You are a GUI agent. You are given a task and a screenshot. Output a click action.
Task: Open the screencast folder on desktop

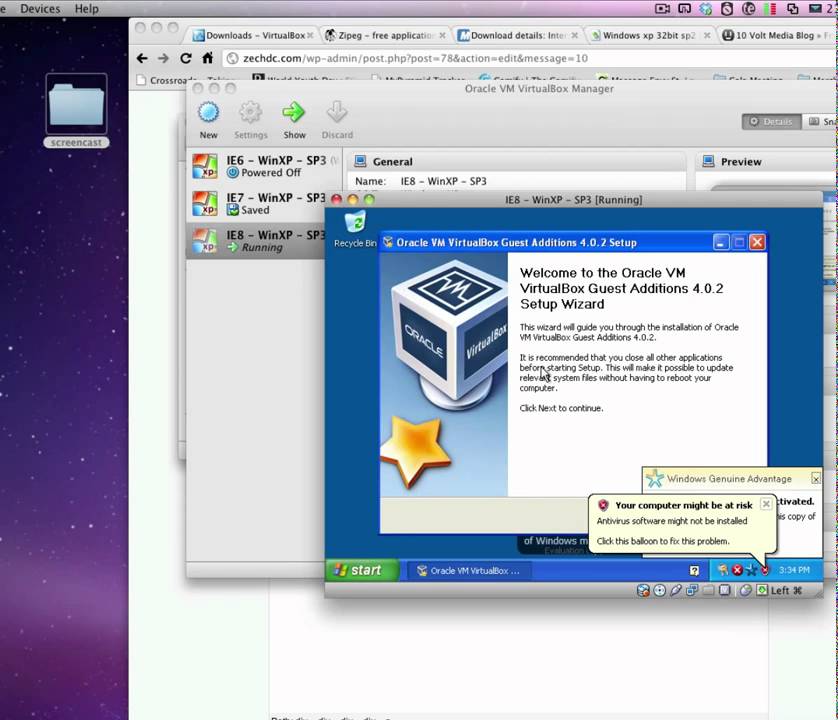coord(76,110)
